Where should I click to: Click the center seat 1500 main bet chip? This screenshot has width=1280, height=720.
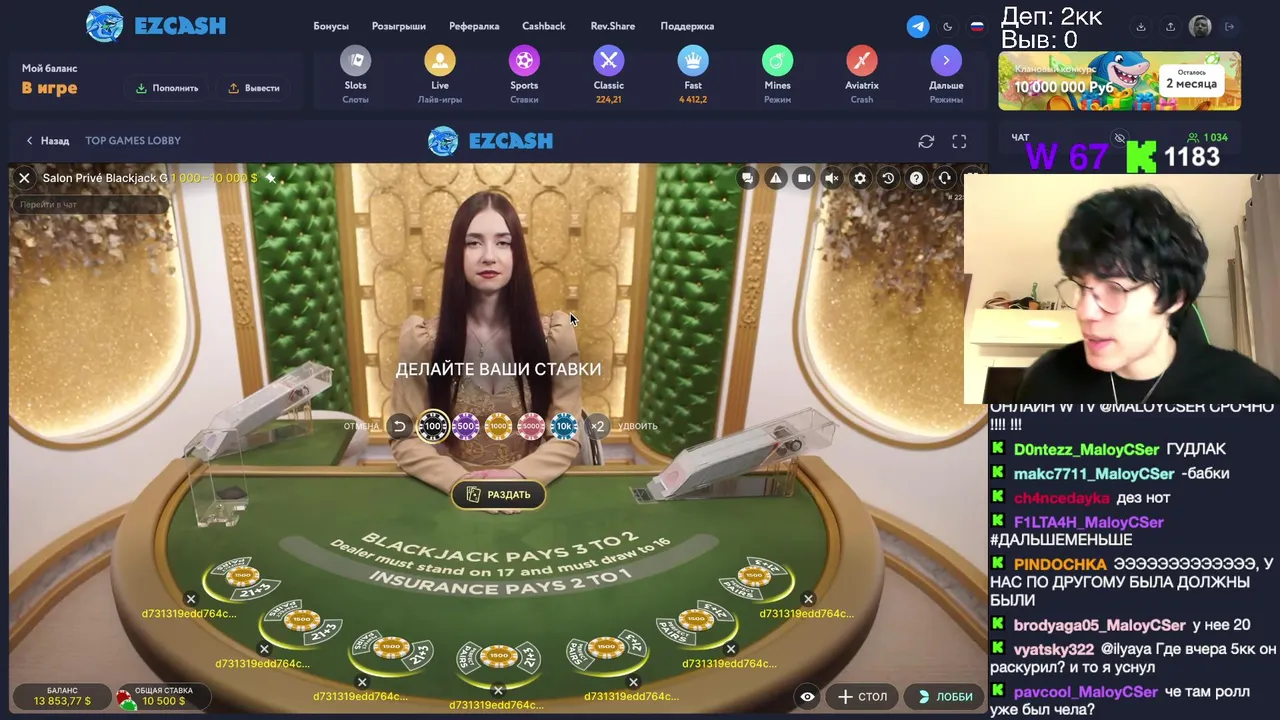point(498,656)
